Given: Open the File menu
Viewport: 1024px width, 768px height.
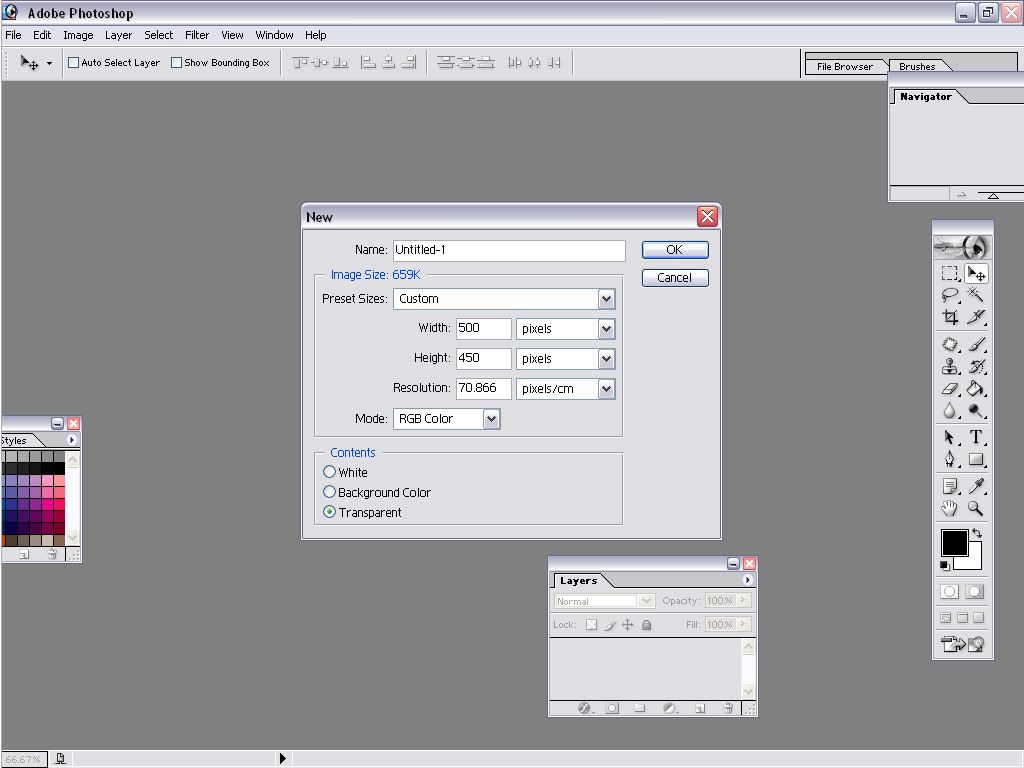Looking at the screenshot, I should (x=13, y=35).
